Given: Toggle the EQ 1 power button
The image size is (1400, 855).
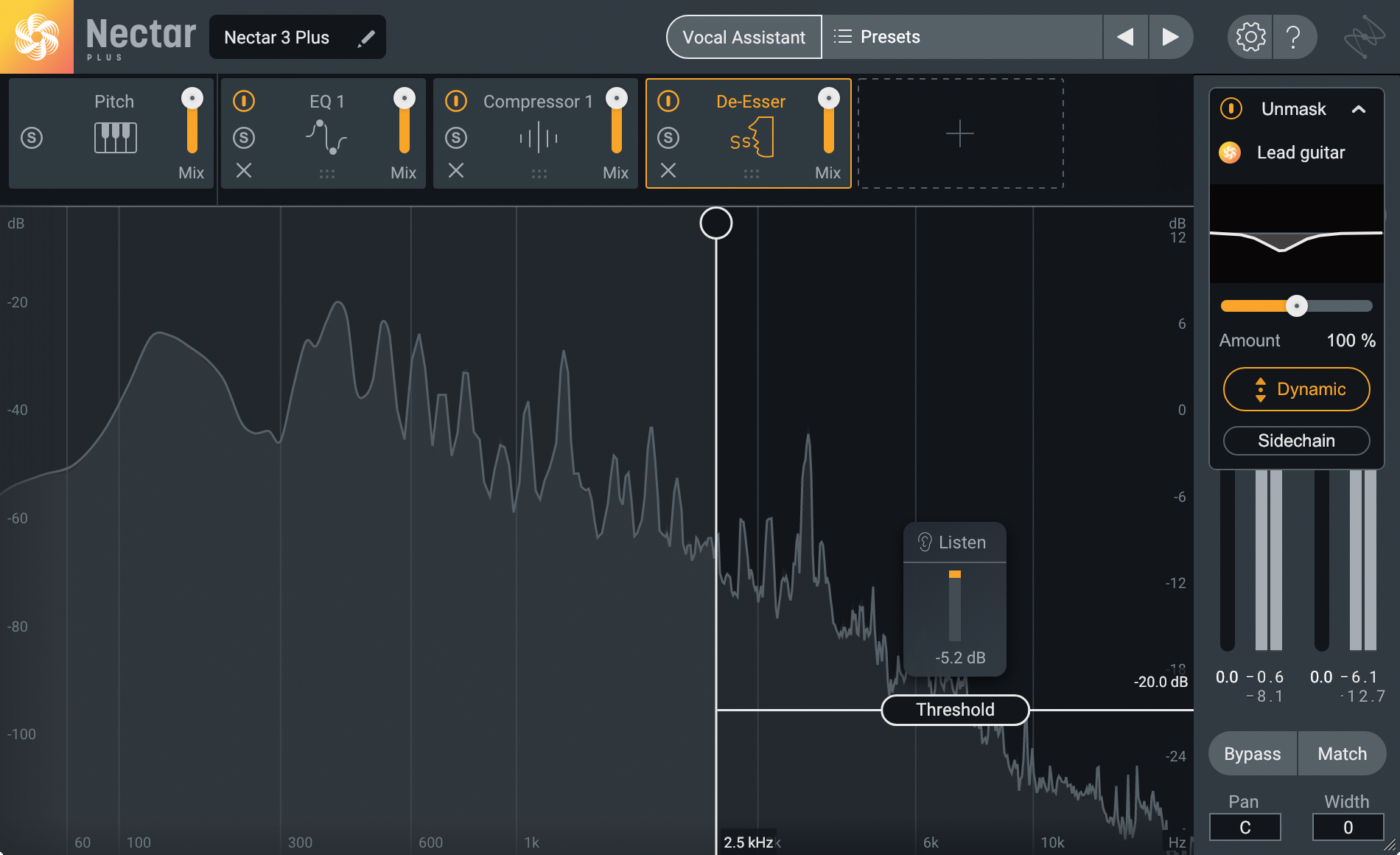Looking at the screenshot, I should coord(244,101).
